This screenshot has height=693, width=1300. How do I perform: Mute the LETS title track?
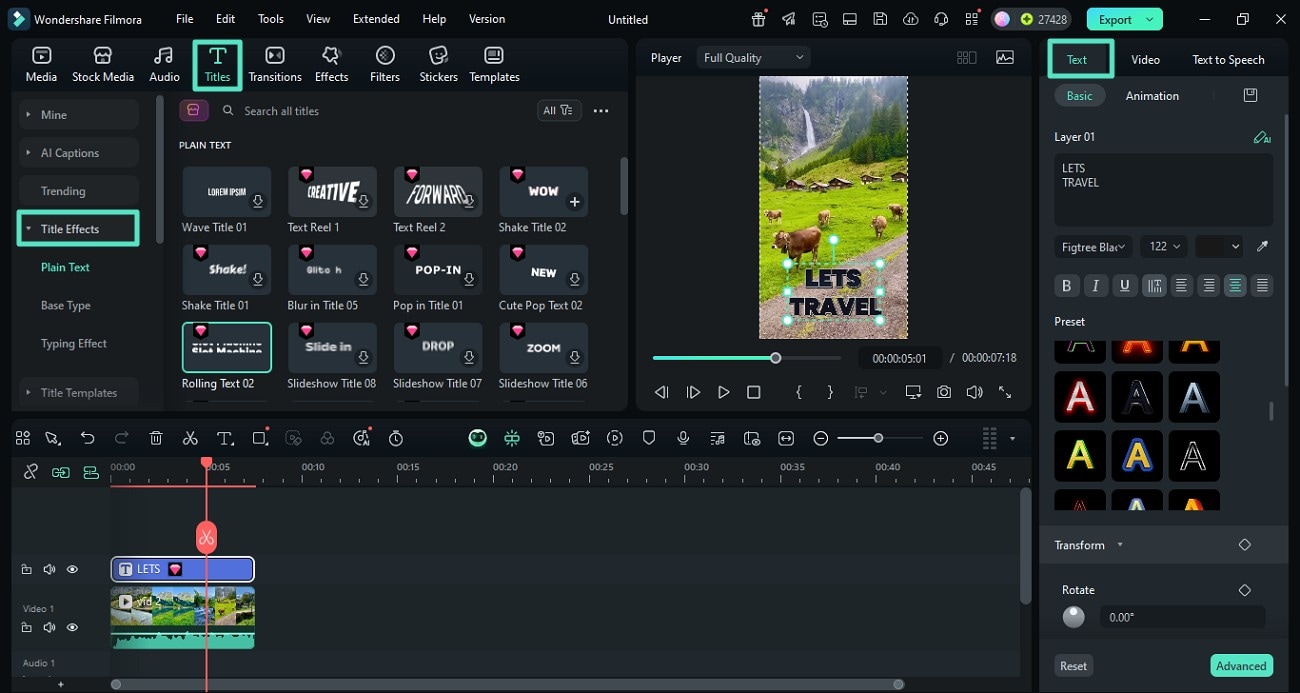(x=49, y=569)
